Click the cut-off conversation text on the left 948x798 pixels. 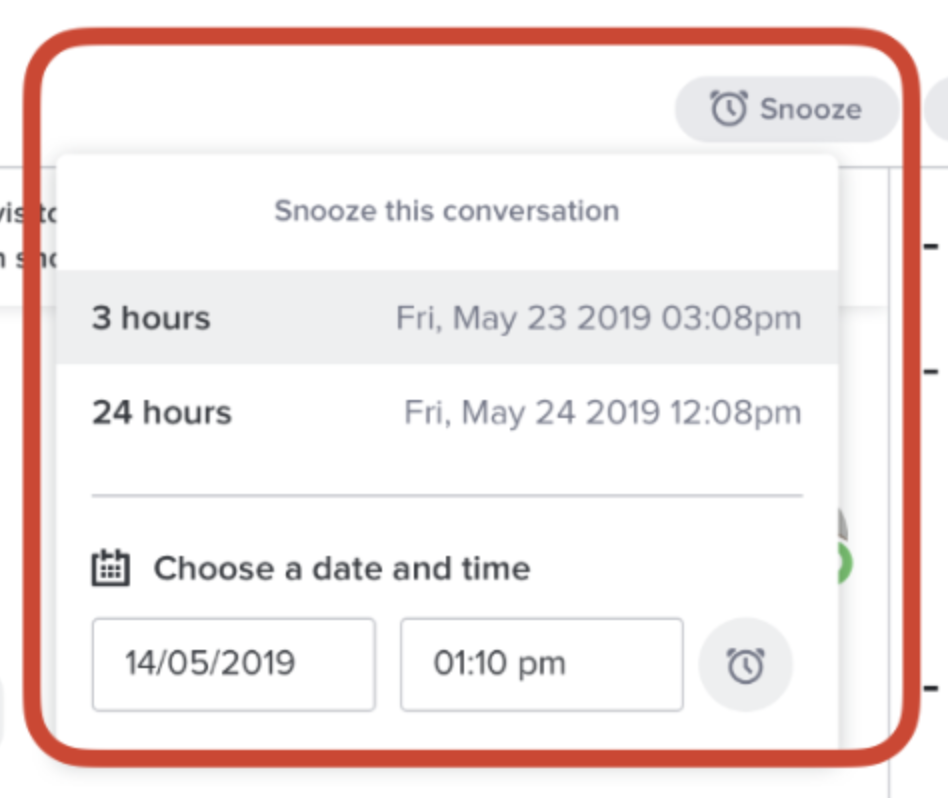(x=28, y=236)
